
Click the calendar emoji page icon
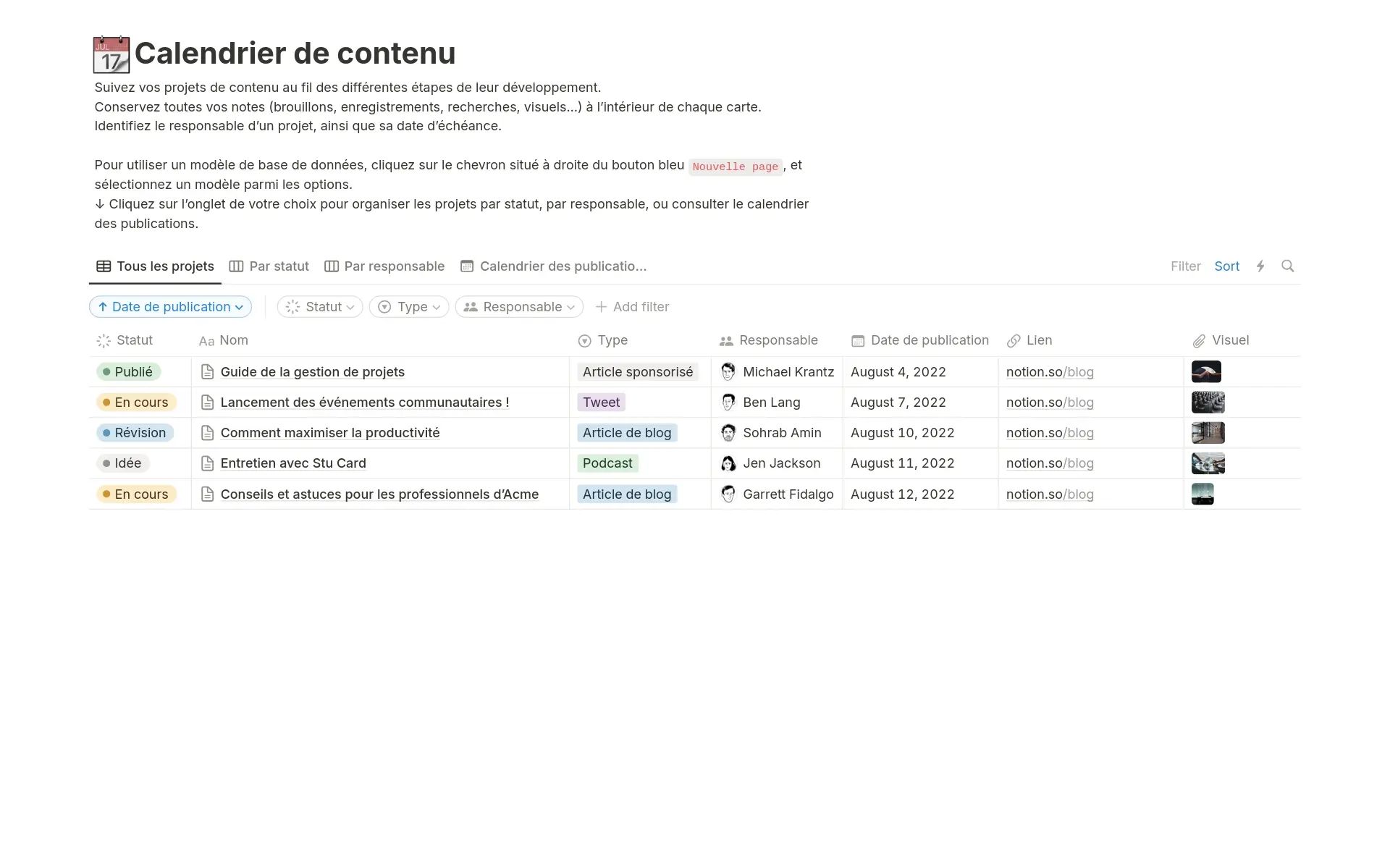coord(111,54)
